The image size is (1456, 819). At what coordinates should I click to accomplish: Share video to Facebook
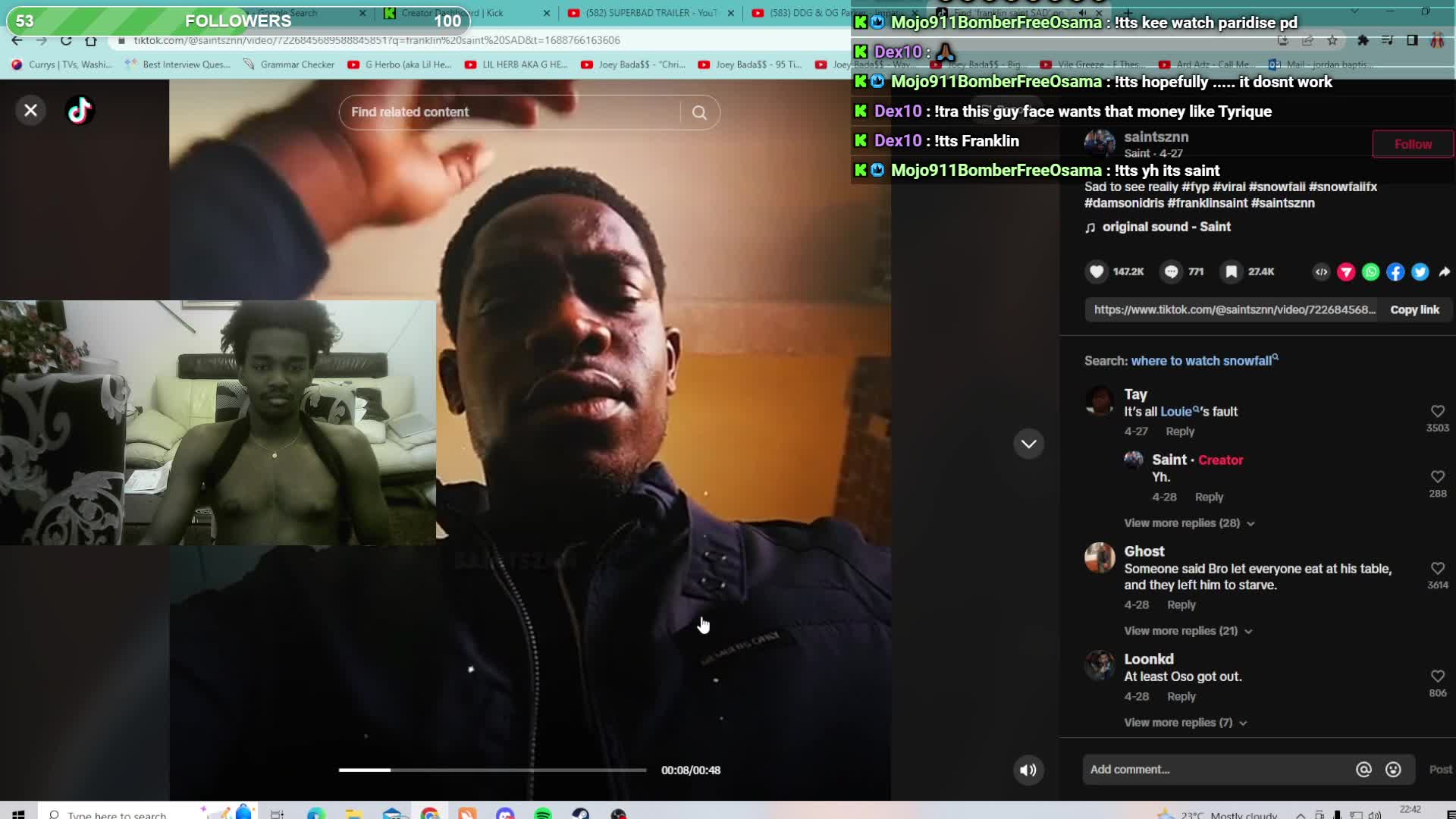pos(1395,271)
